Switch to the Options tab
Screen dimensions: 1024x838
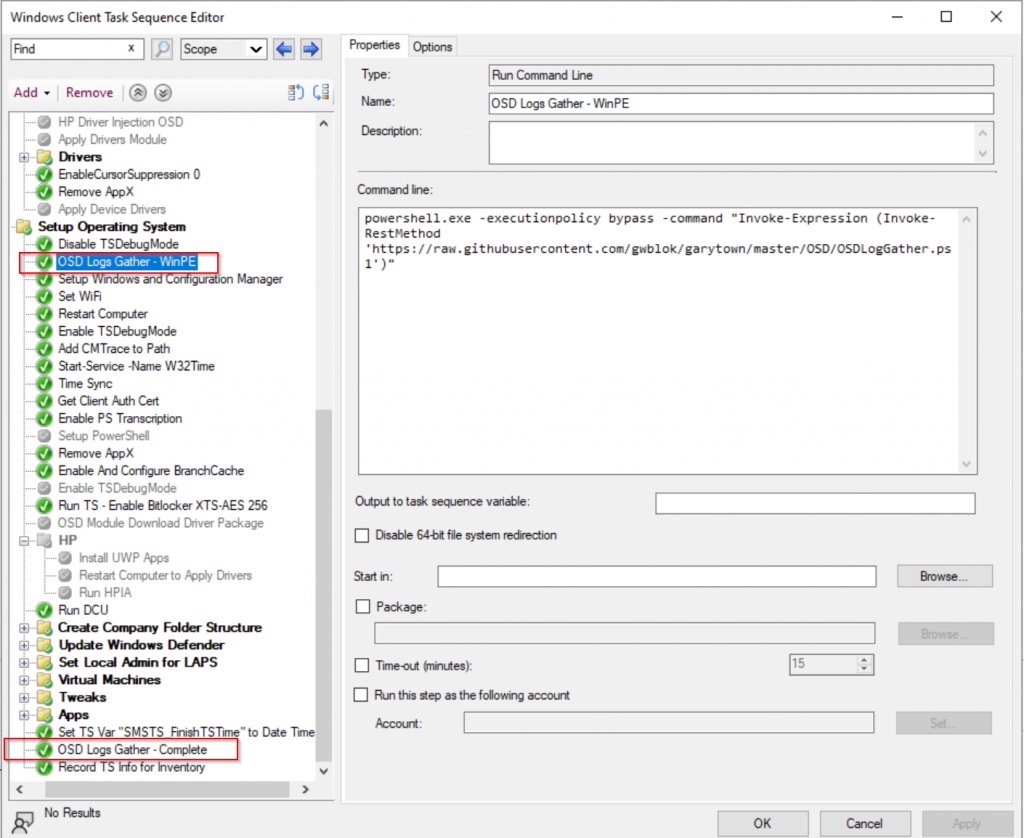pos(432,47)
